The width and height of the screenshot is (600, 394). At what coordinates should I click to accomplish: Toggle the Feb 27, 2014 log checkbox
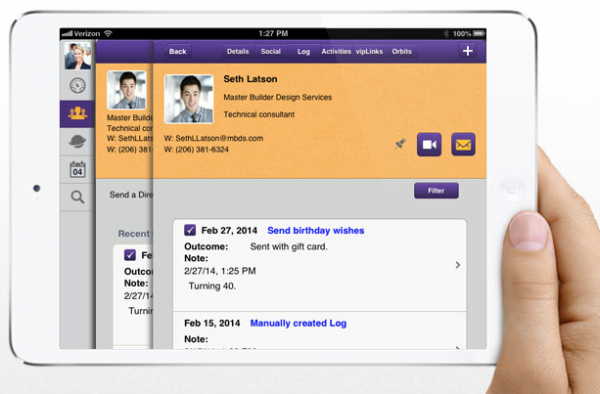point(190,230)
